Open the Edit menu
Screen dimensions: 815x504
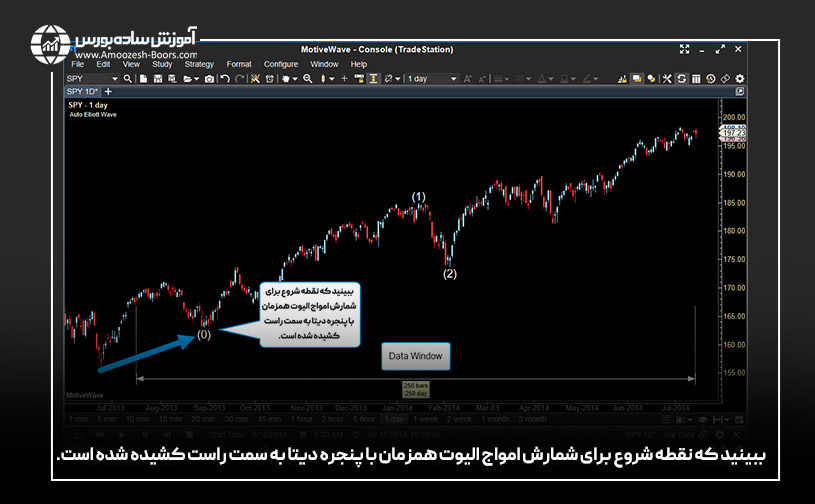click(x=103, y=64)
